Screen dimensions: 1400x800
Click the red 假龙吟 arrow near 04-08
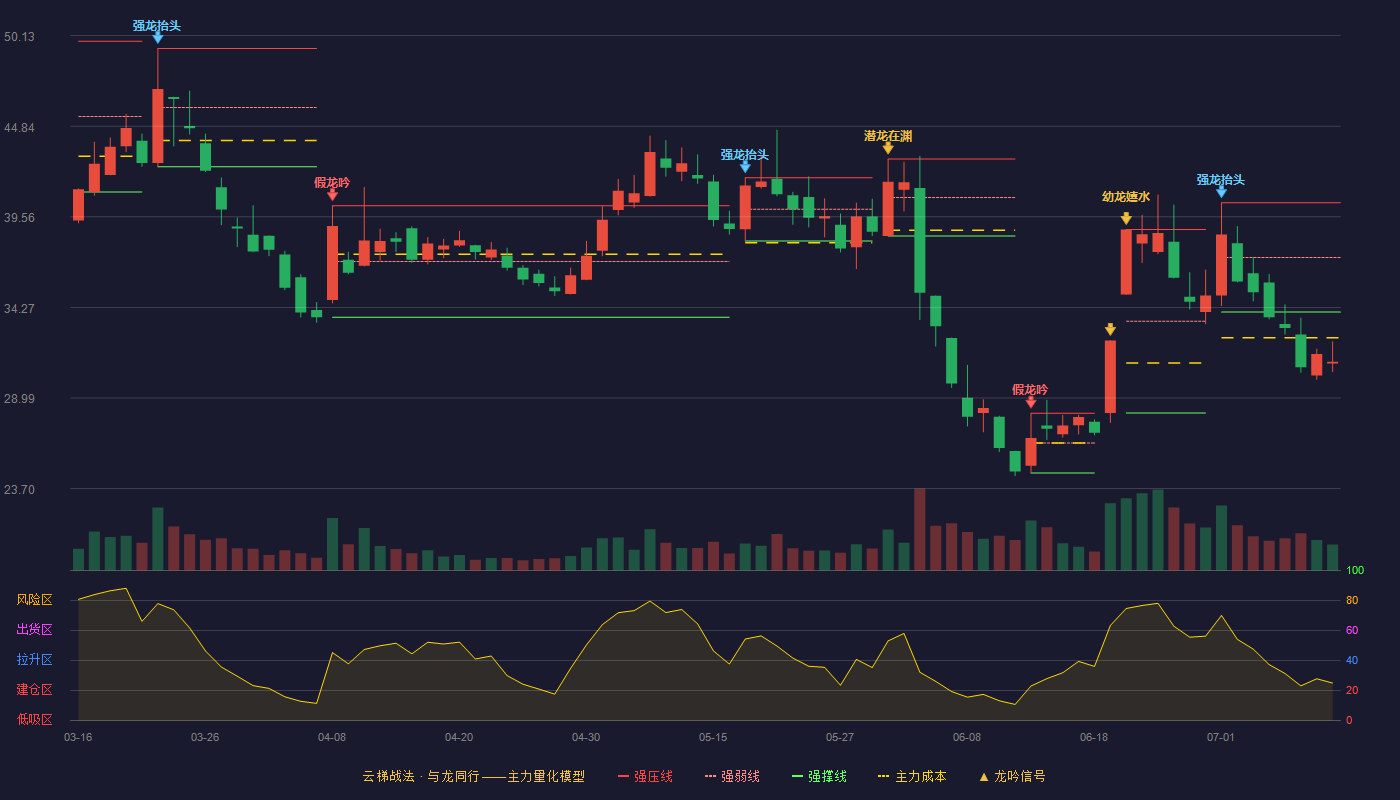click(x=332, y=195)
